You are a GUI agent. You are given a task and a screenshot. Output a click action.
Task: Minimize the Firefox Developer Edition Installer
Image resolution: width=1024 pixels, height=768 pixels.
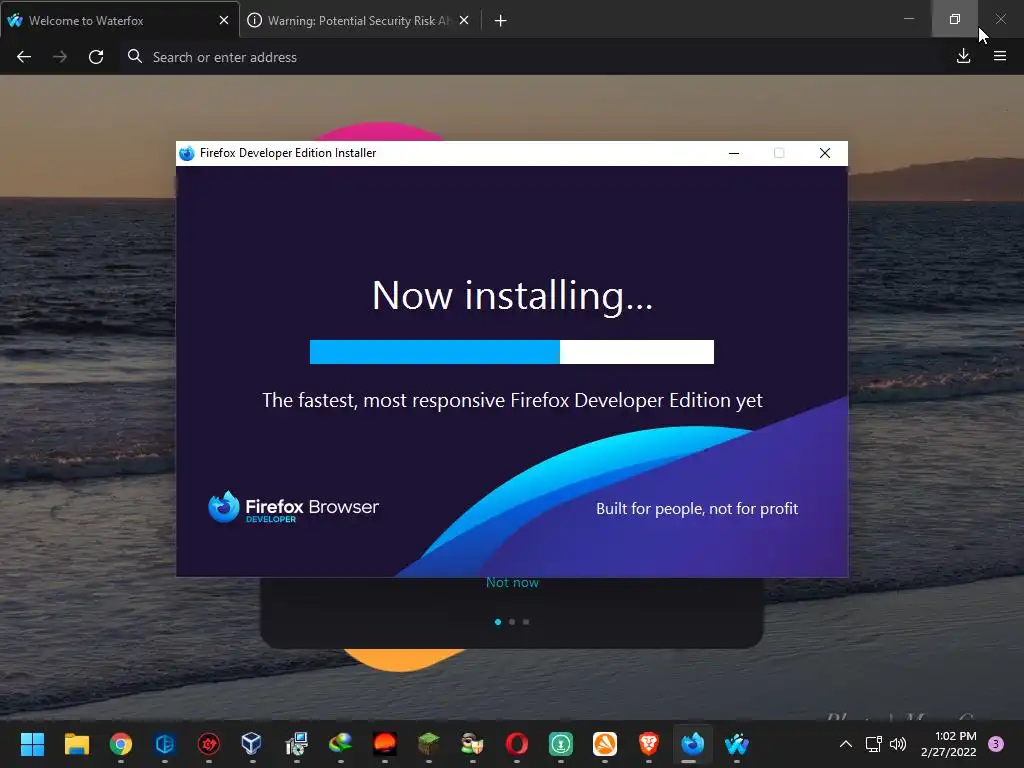[734, 153]
